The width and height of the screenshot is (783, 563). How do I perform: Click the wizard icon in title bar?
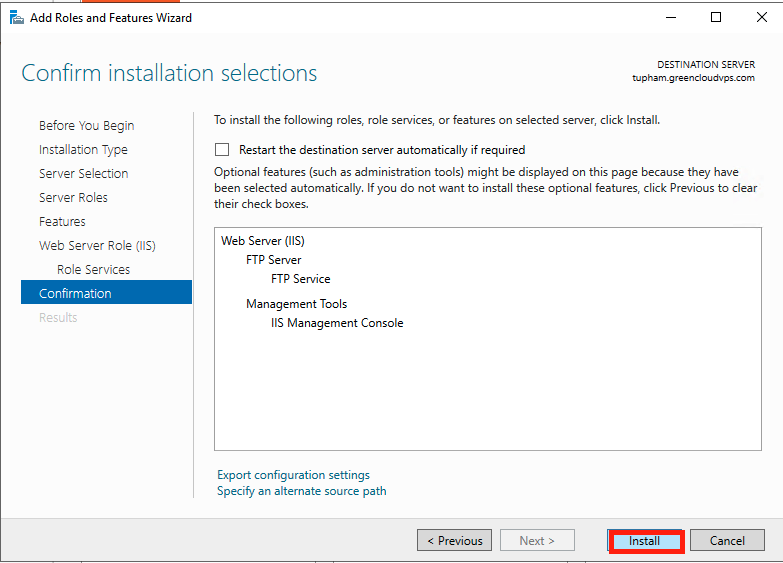16,18
